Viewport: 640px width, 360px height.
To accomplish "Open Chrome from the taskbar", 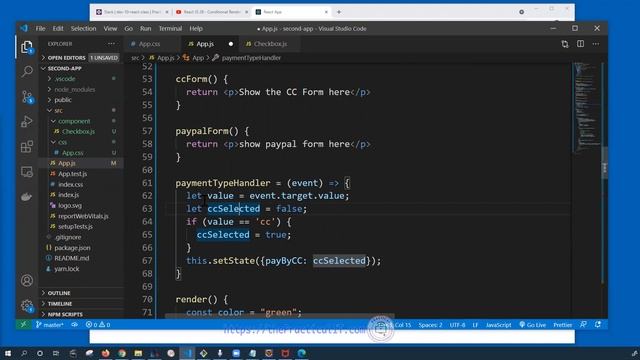I will pyautogui.click(x=122, y=353).
